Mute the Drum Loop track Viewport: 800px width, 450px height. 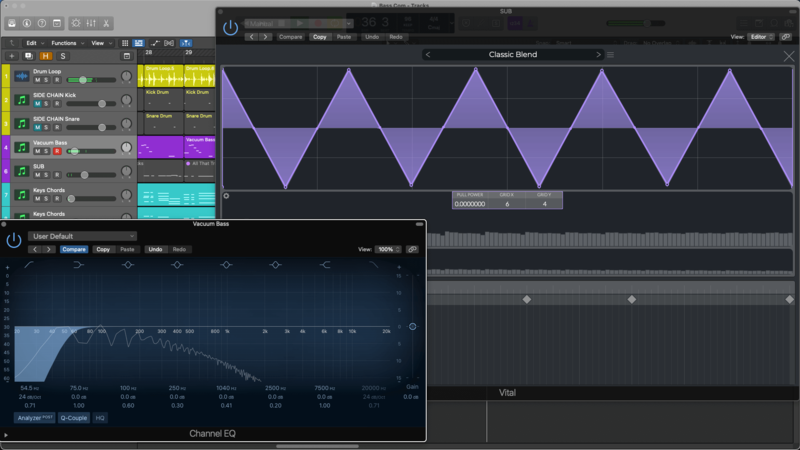coord(38,80)
